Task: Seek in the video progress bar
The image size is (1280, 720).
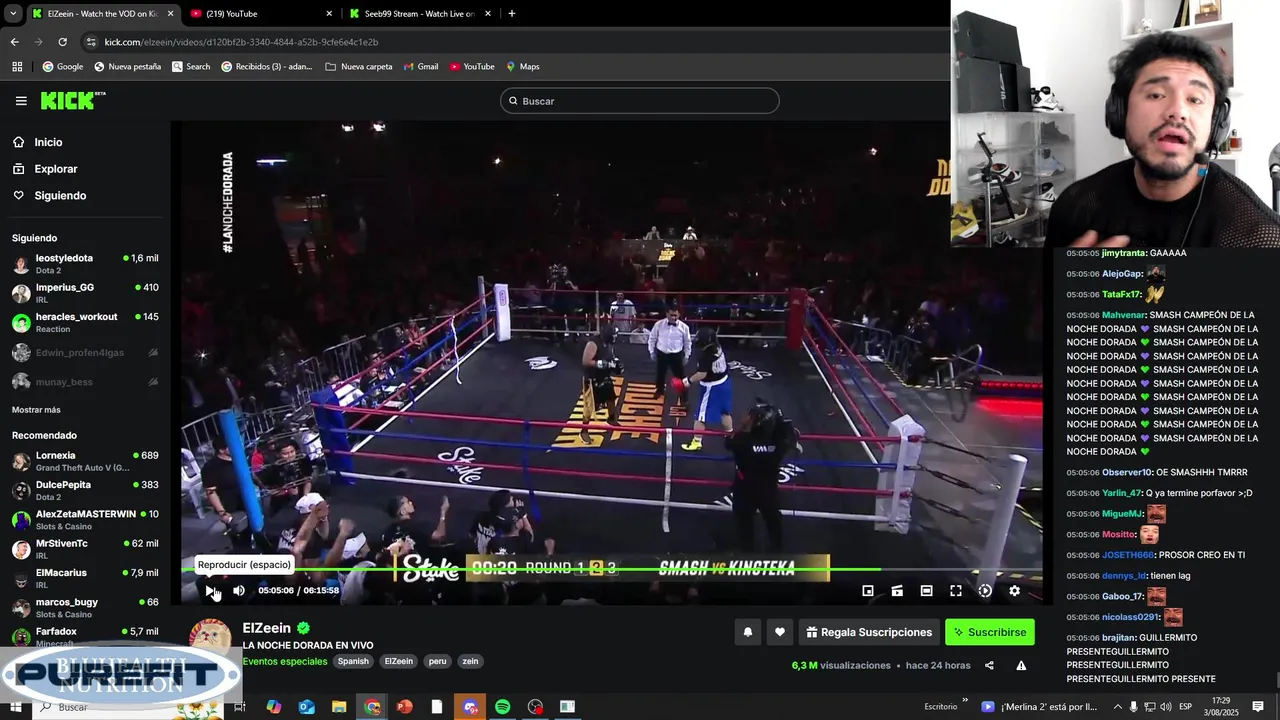Action: coord(611,571)
